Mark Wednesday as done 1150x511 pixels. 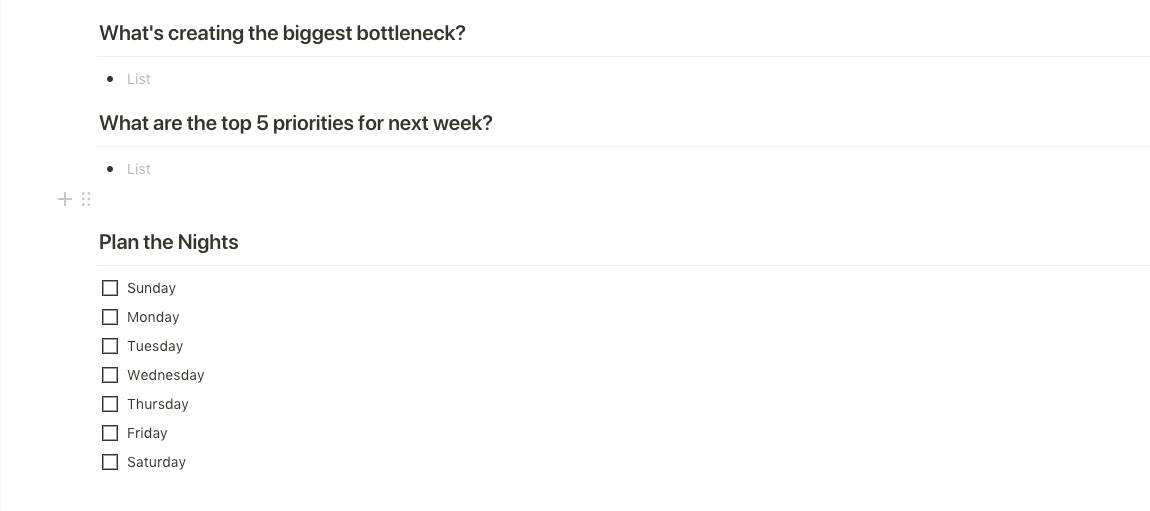tap(110, 375)
